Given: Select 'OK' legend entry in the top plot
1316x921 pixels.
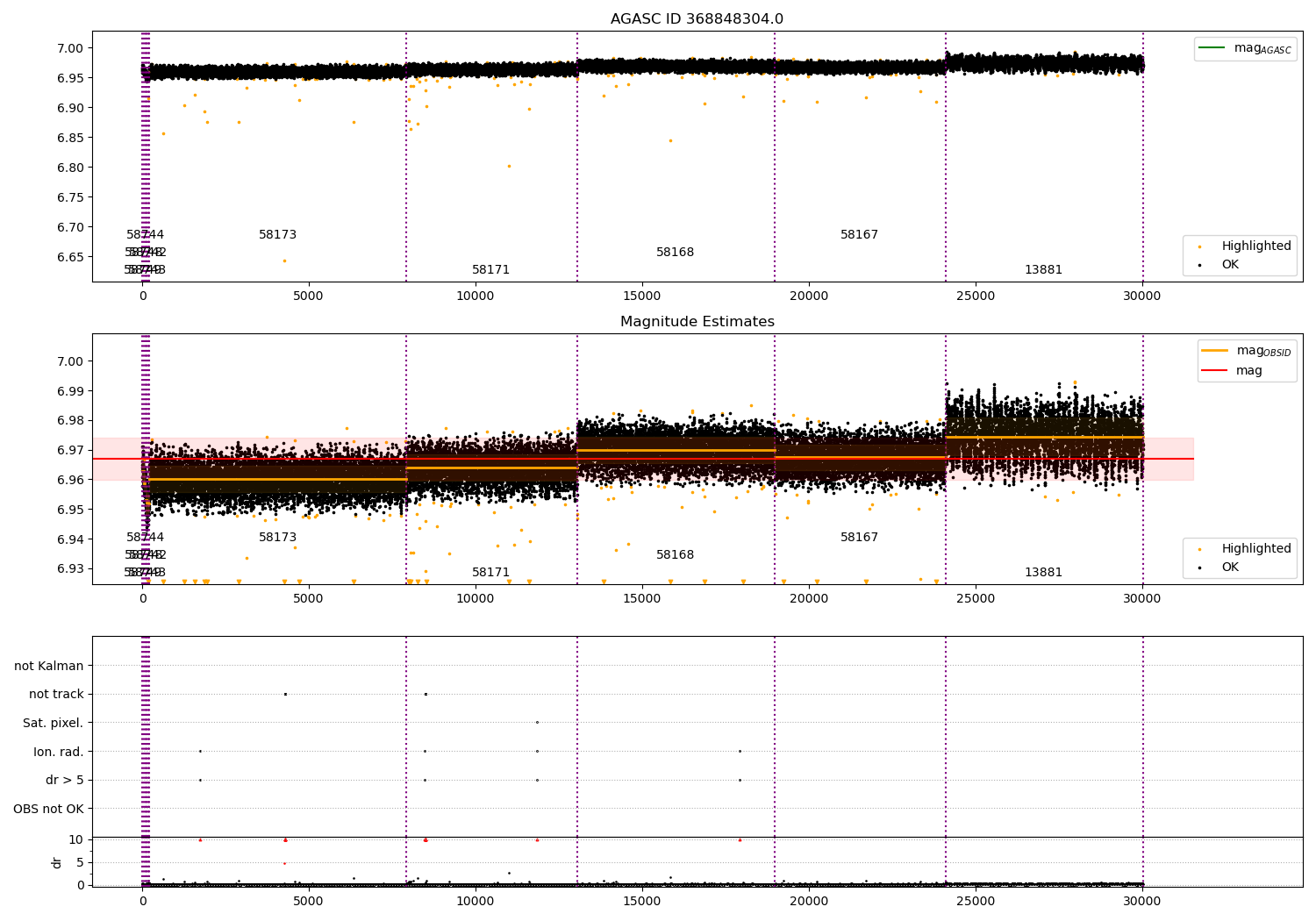Looking at the screenshot, I should [x=1230, y=264].
